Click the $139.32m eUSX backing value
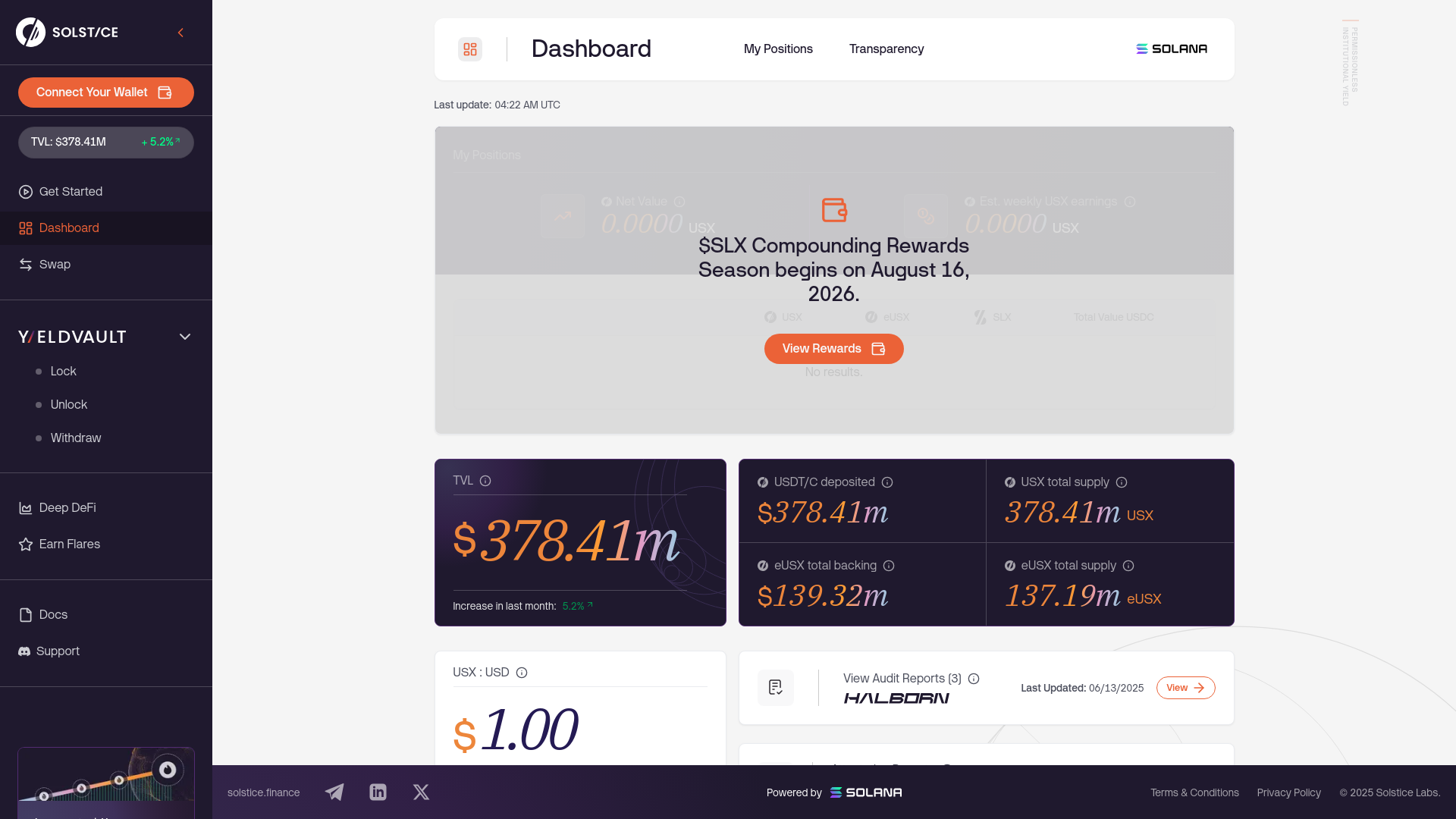Viewport: 1456px width, 819px height. coord(823,596)
